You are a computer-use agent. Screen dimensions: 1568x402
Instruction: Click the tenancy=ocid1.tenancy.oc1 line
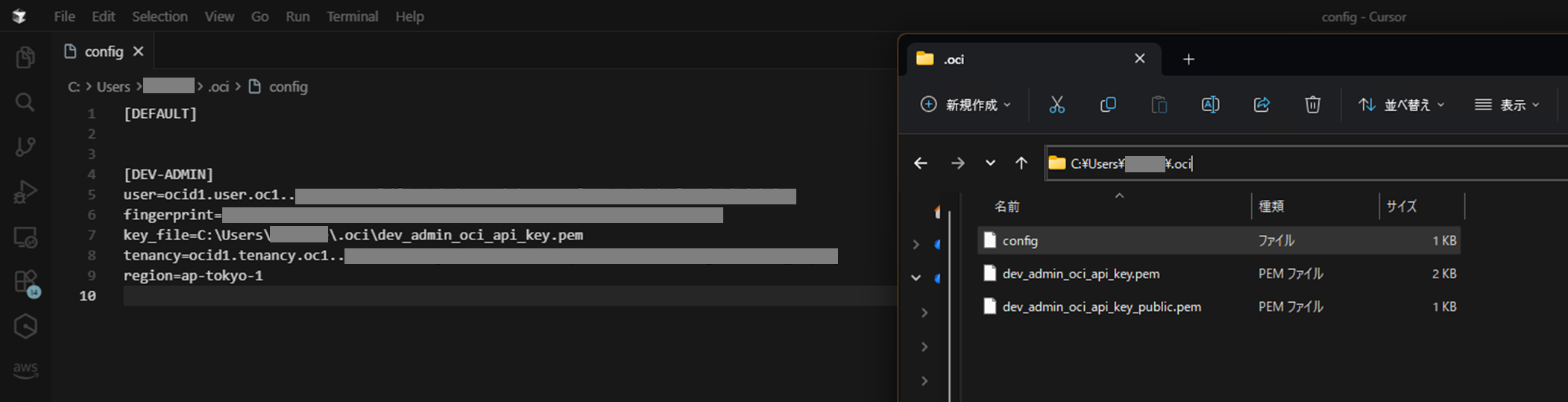coord(480,255)
